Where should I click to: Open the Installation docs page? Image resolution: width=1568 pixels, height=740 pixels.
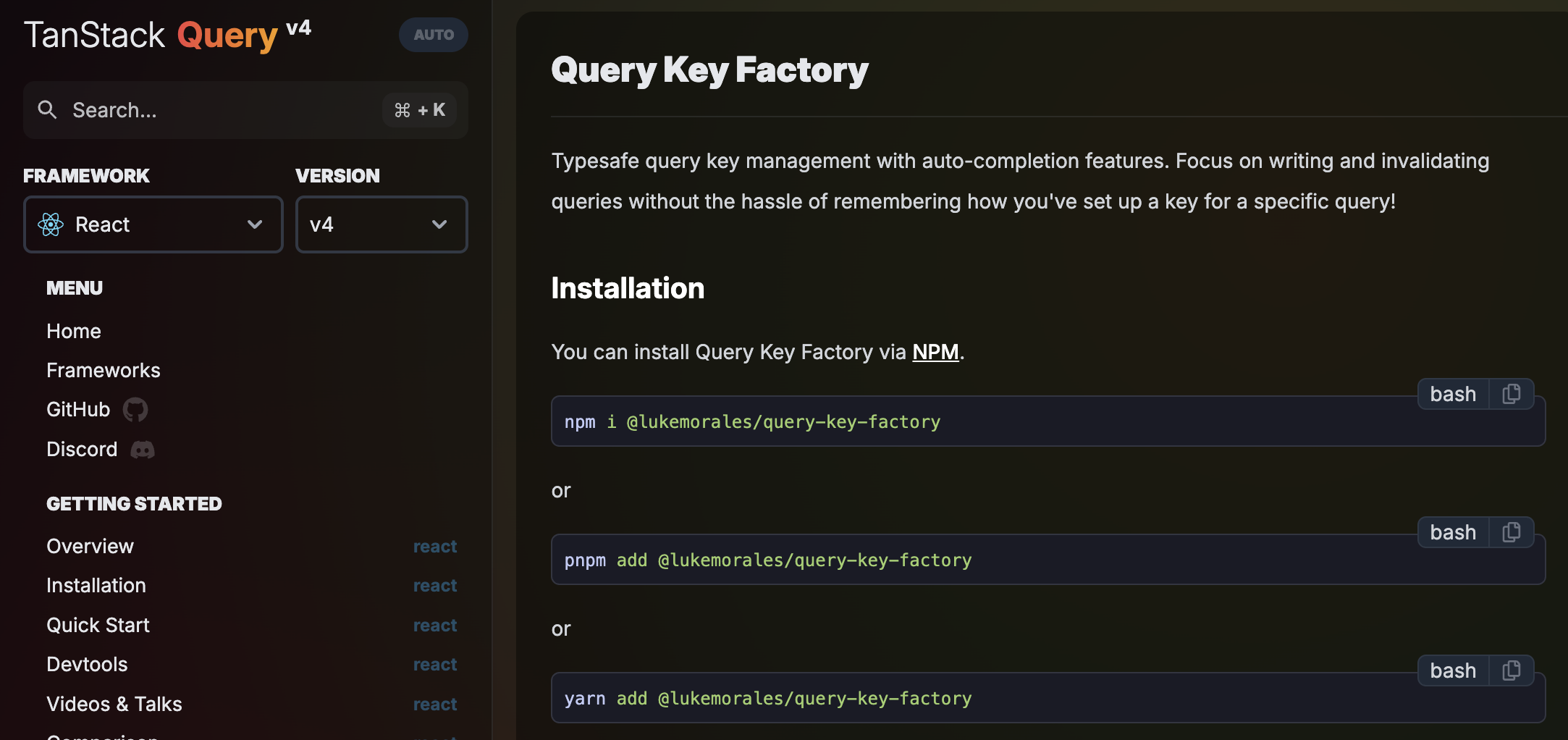coord(96,585)
